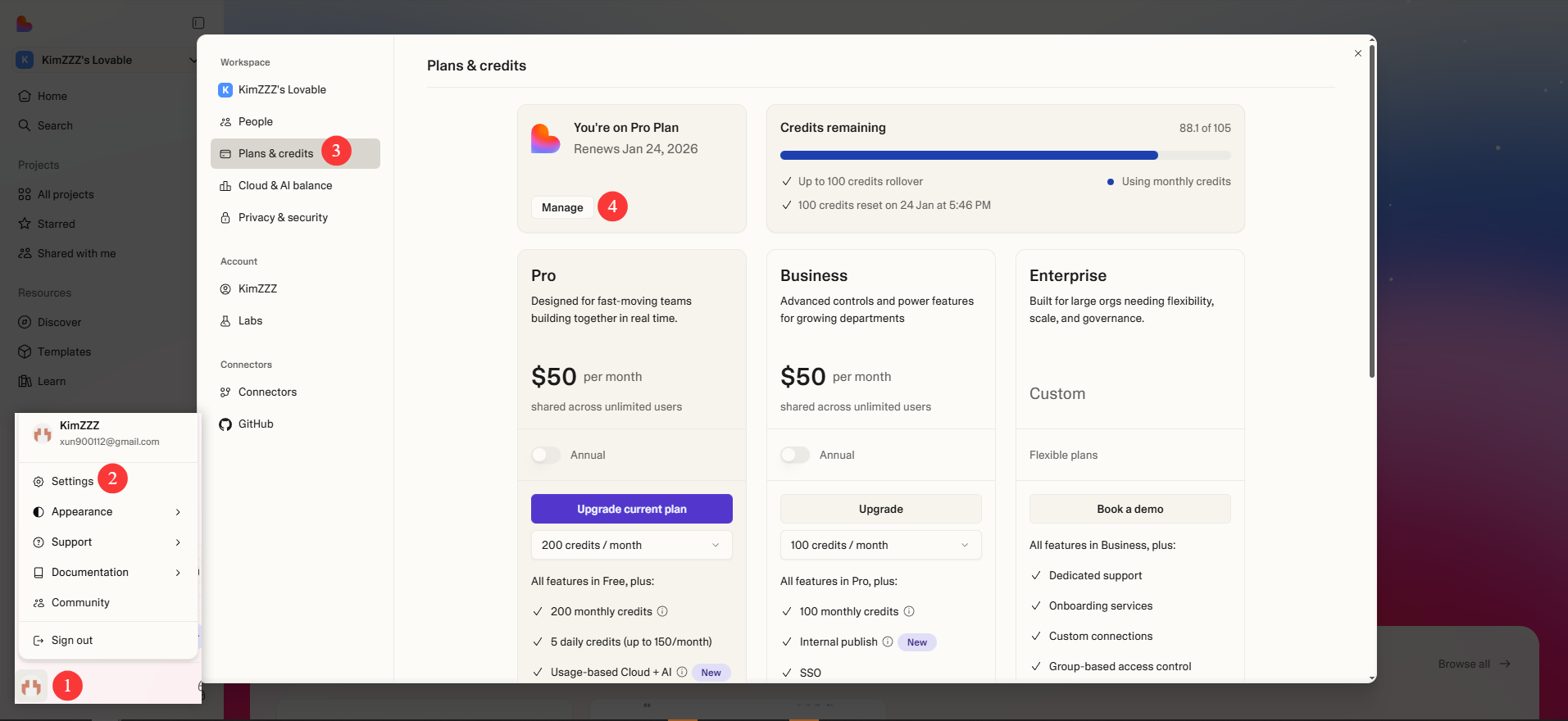Toggle Annual billing for Business plan

[x=795, y=455]
